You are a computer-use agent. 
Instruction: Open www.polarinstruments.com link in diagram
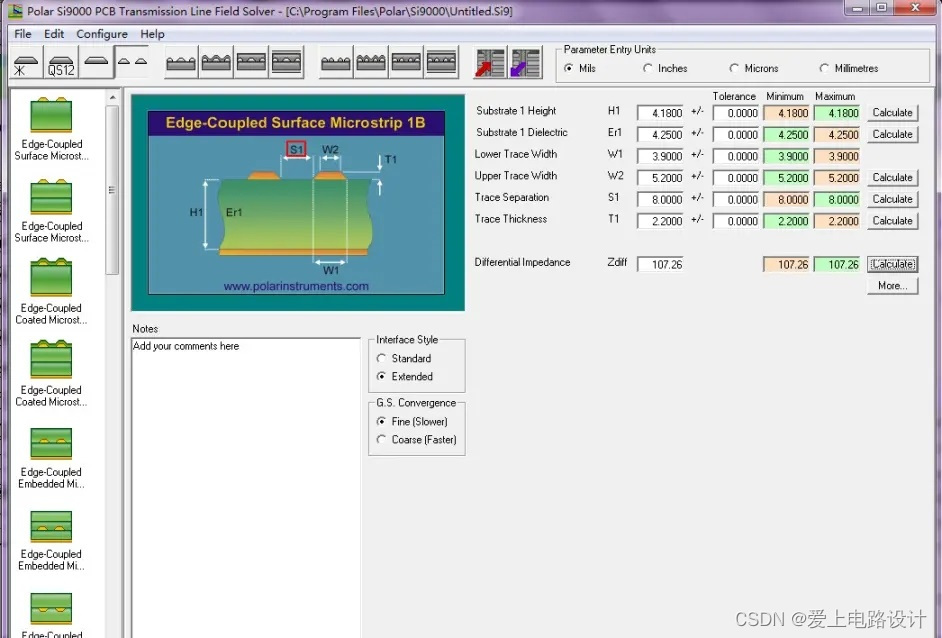(296, 286)
